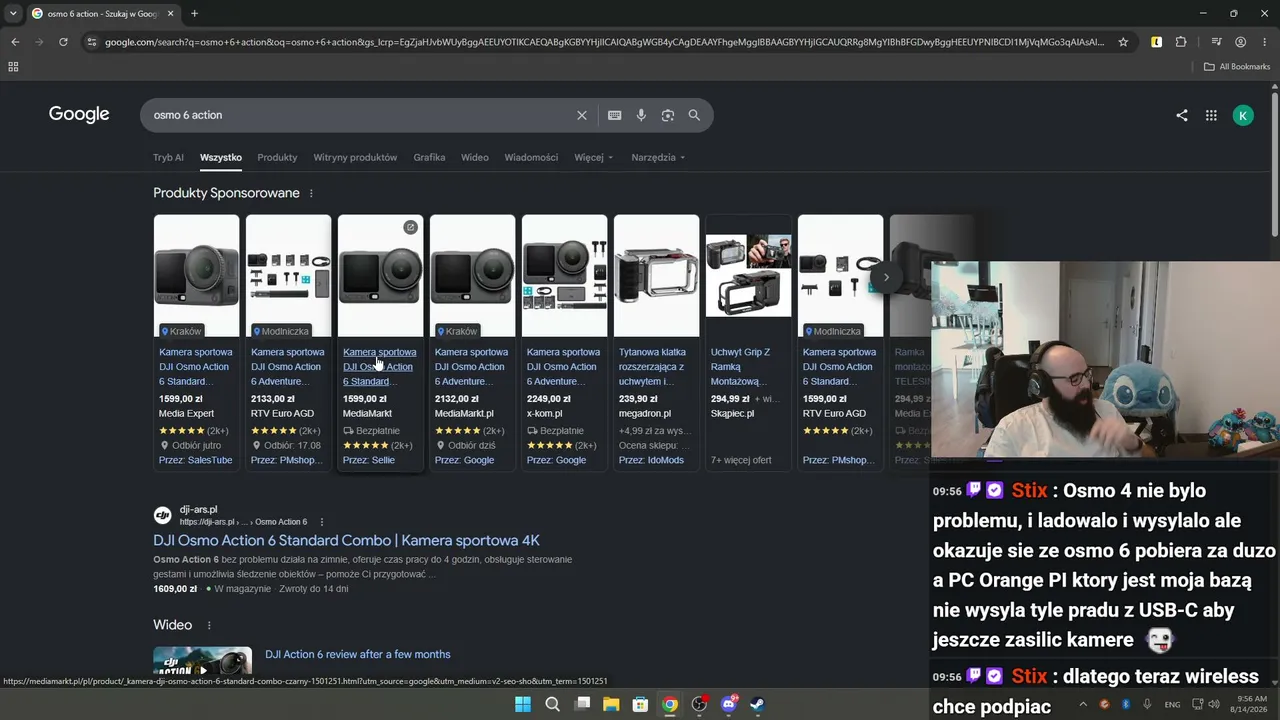Share the results with the share icon
The width and height of the screenshot is (1280, 720).
click(1182, 115)
